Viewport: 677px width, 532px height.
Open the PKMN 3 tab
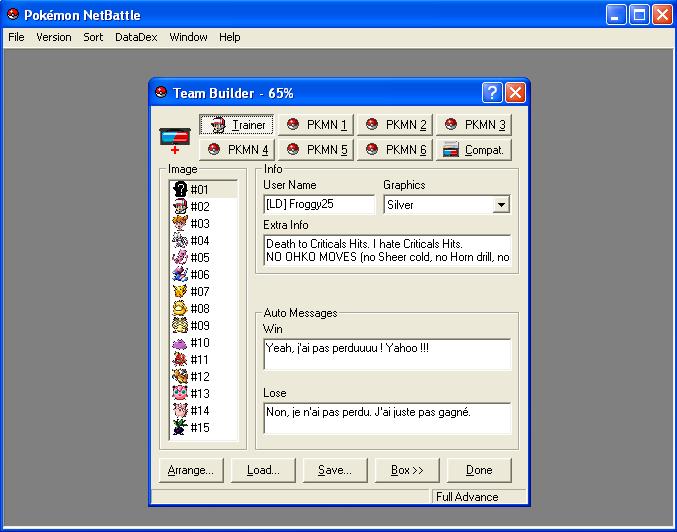point(474,125)
